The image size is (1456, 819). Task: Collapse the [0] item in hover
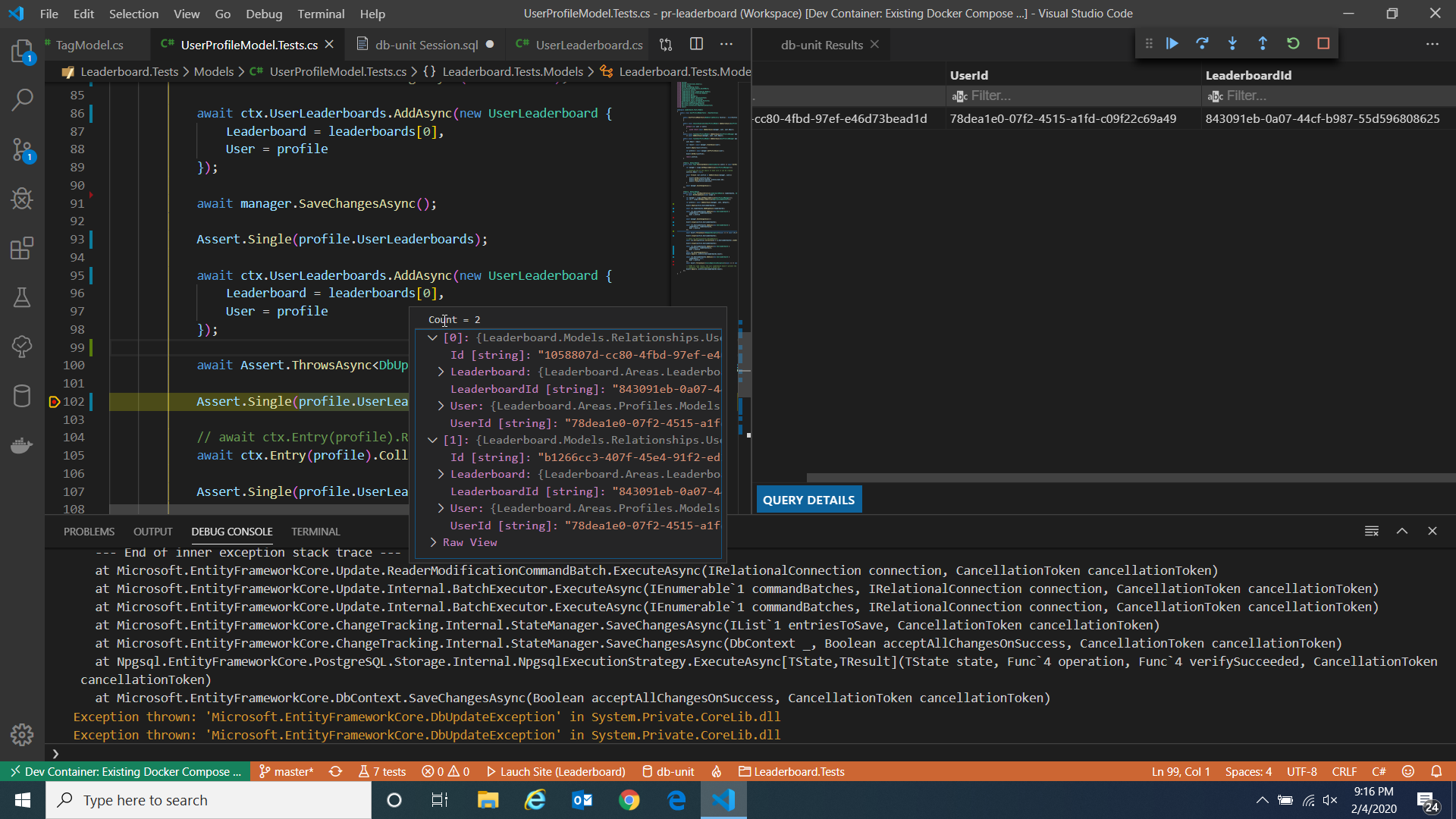[432, 338]
